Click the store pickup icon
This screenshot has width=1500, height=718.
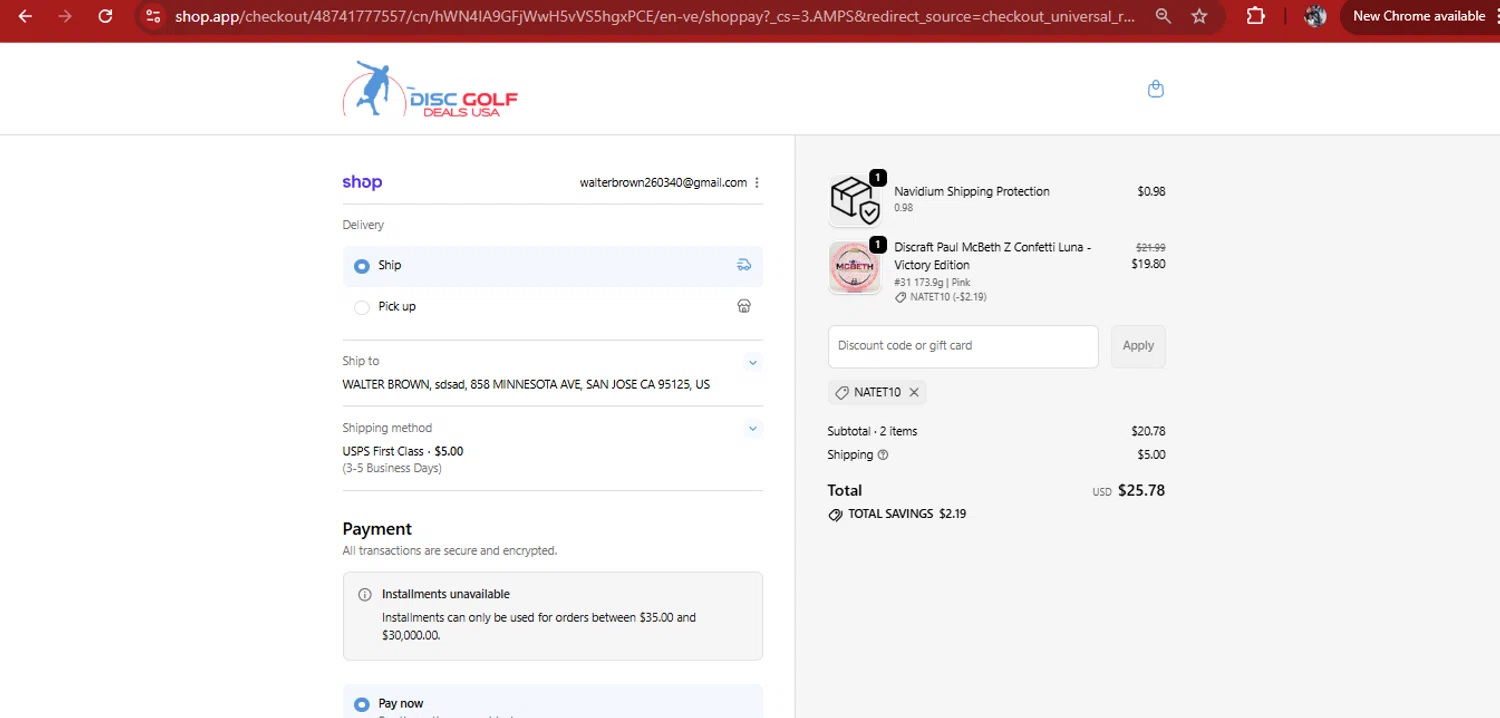pyautogui.click(x=744, y=306)
